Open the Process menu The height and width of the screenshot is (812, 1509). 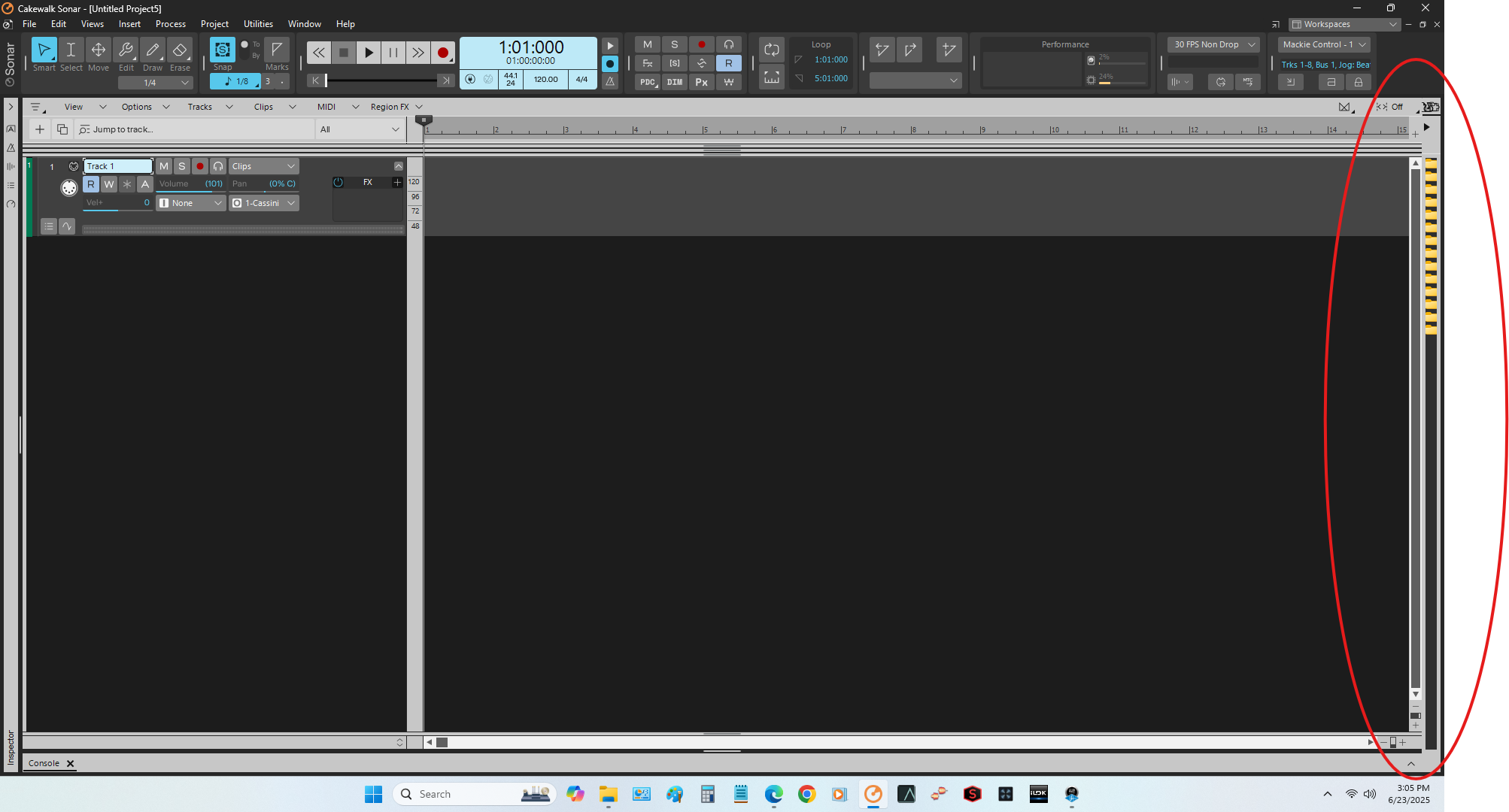(x=171, y=24)
